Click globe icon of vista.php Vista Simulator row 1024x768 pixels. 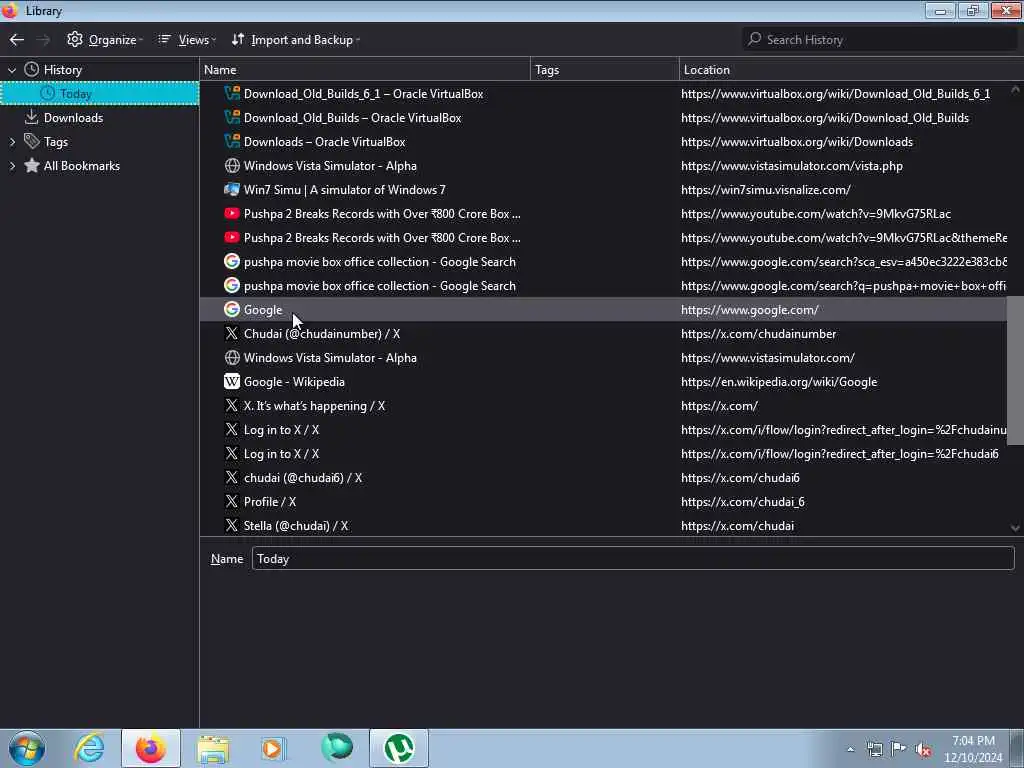click(232, 166)
